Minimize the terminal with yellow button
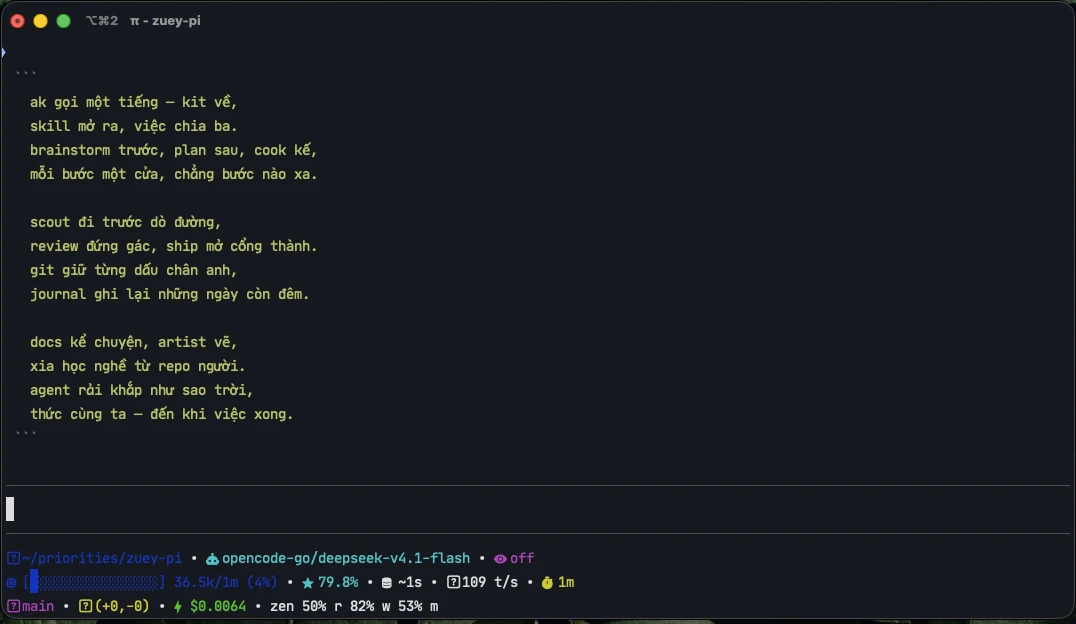The image size is (1076, 624). click(40, 21)
